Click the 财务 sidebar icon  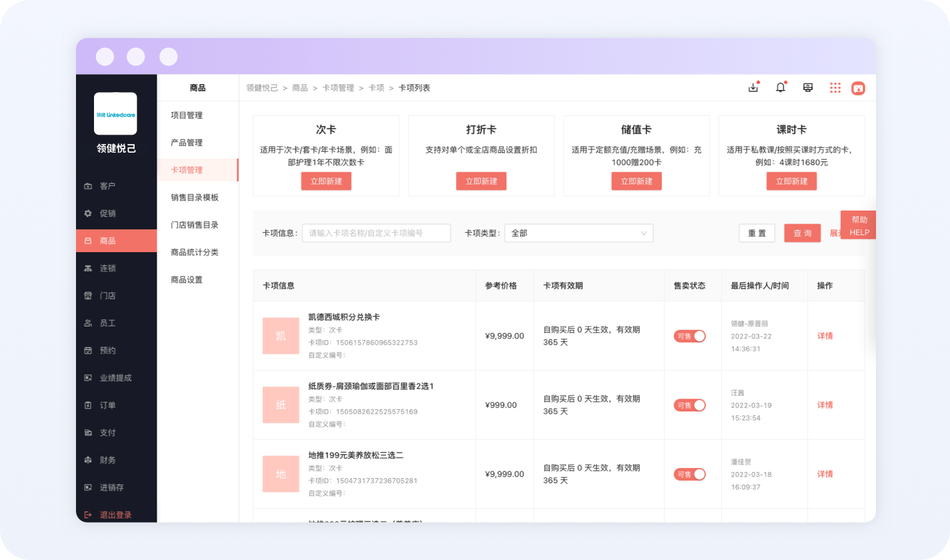point(88,460)
